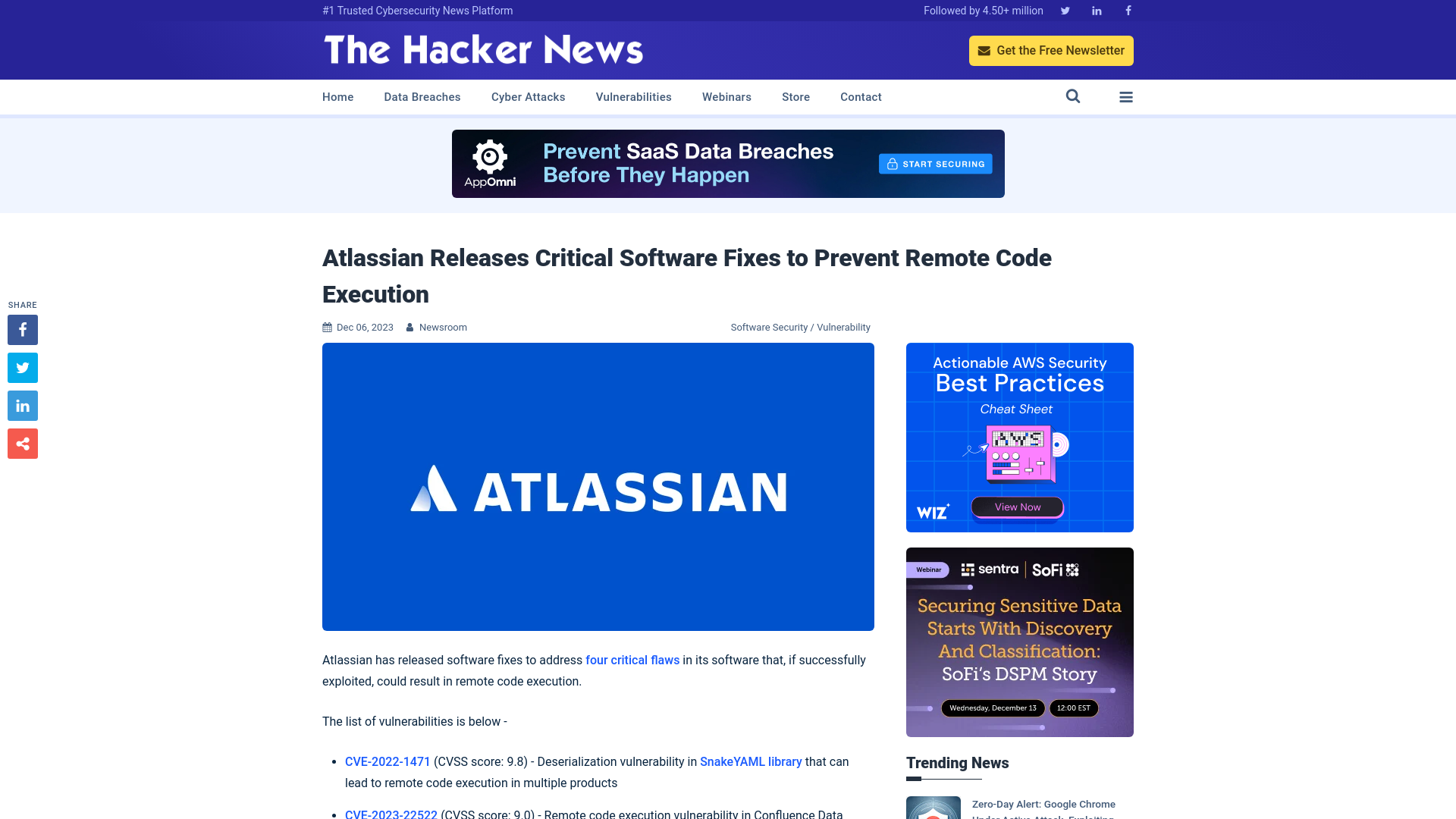Click the Facebook icon in site header
The width and height of the screenshot is (1456, 819).
pyautogui.click(x=1127, y=10)
